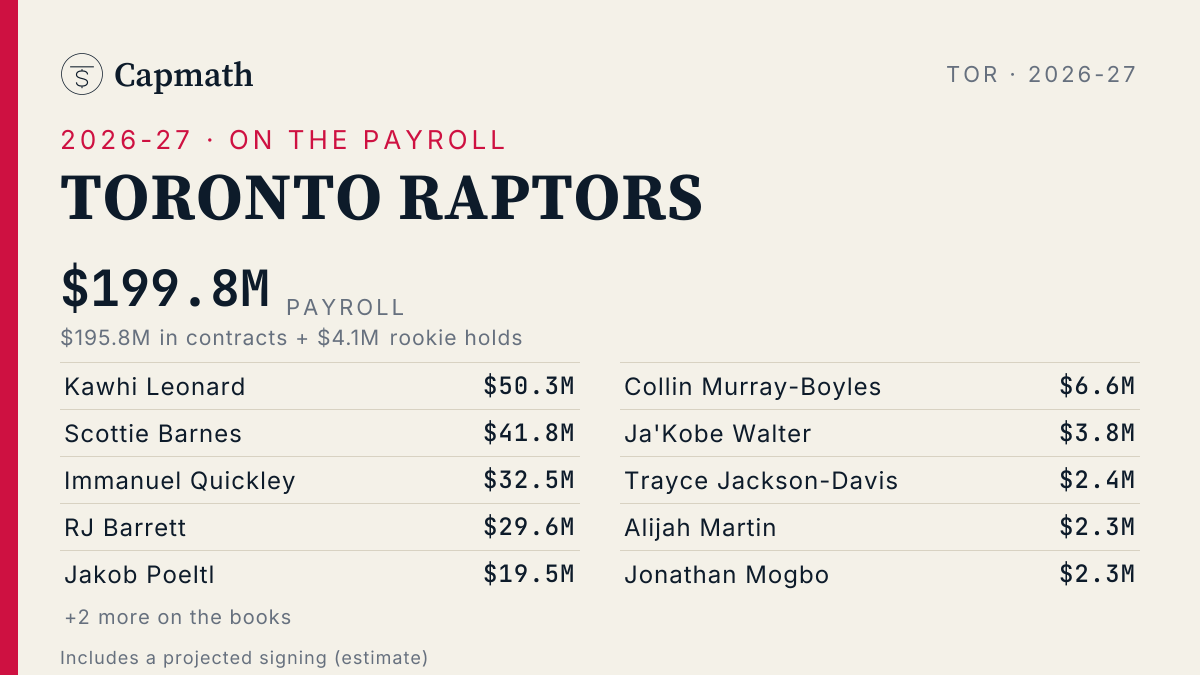This screenshot has width=1200, height=675.
Task: Click Immanuel Quickley's player name
Action: [x=180, y=480]
